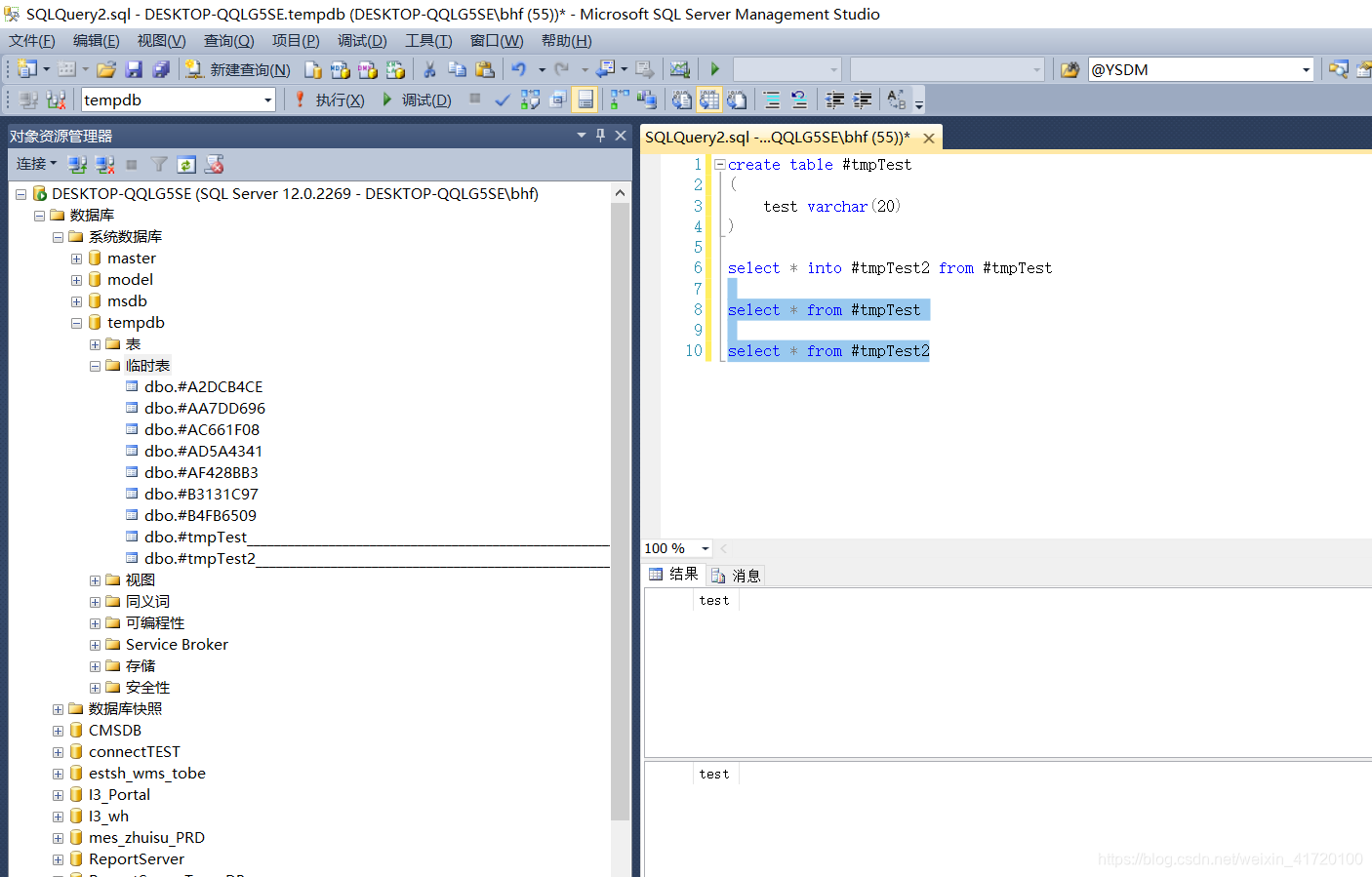This screenshot has width=1372, height=877.
Task: Expand the CMSDB database node
Action: 58,731
